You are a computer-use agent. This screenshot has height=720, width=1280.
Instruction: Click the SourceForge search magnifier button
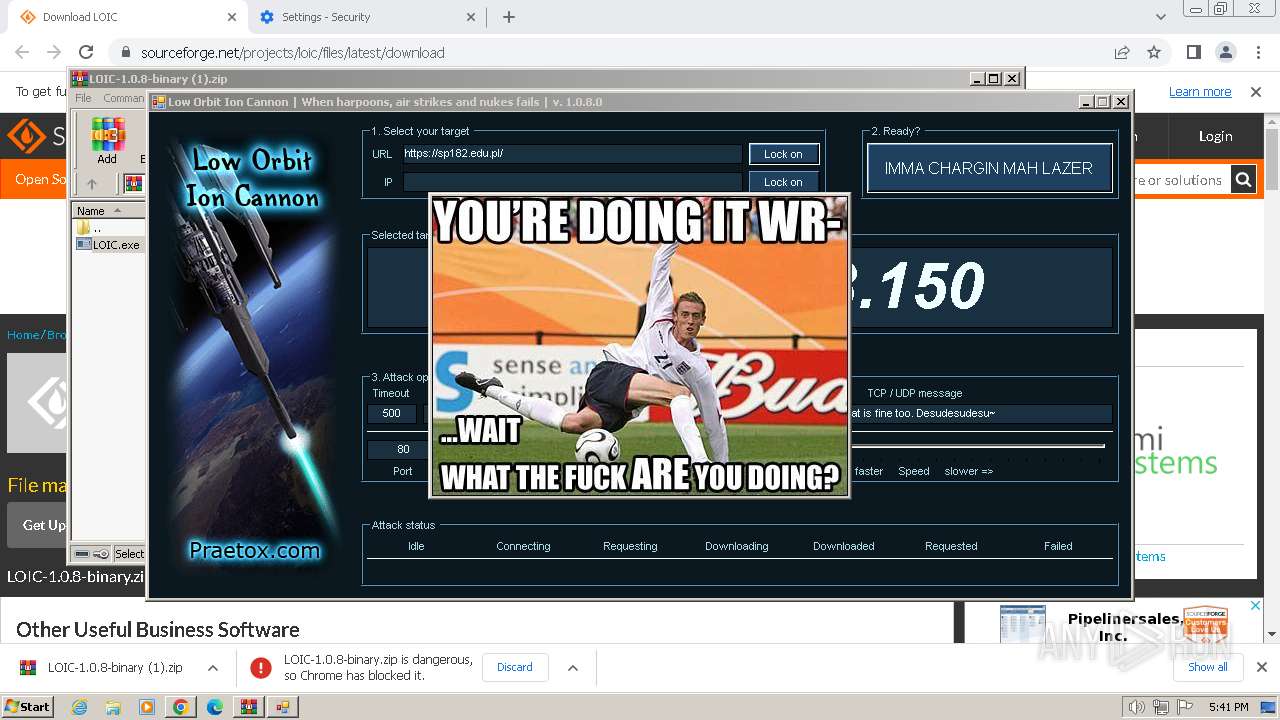(1243, 180)
